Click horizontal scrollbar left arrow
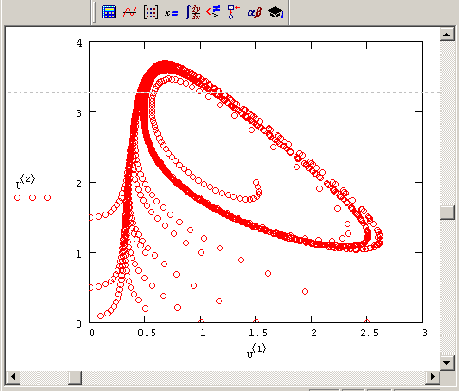The height and width of the screenshot is (391, 459). [13, 377]
